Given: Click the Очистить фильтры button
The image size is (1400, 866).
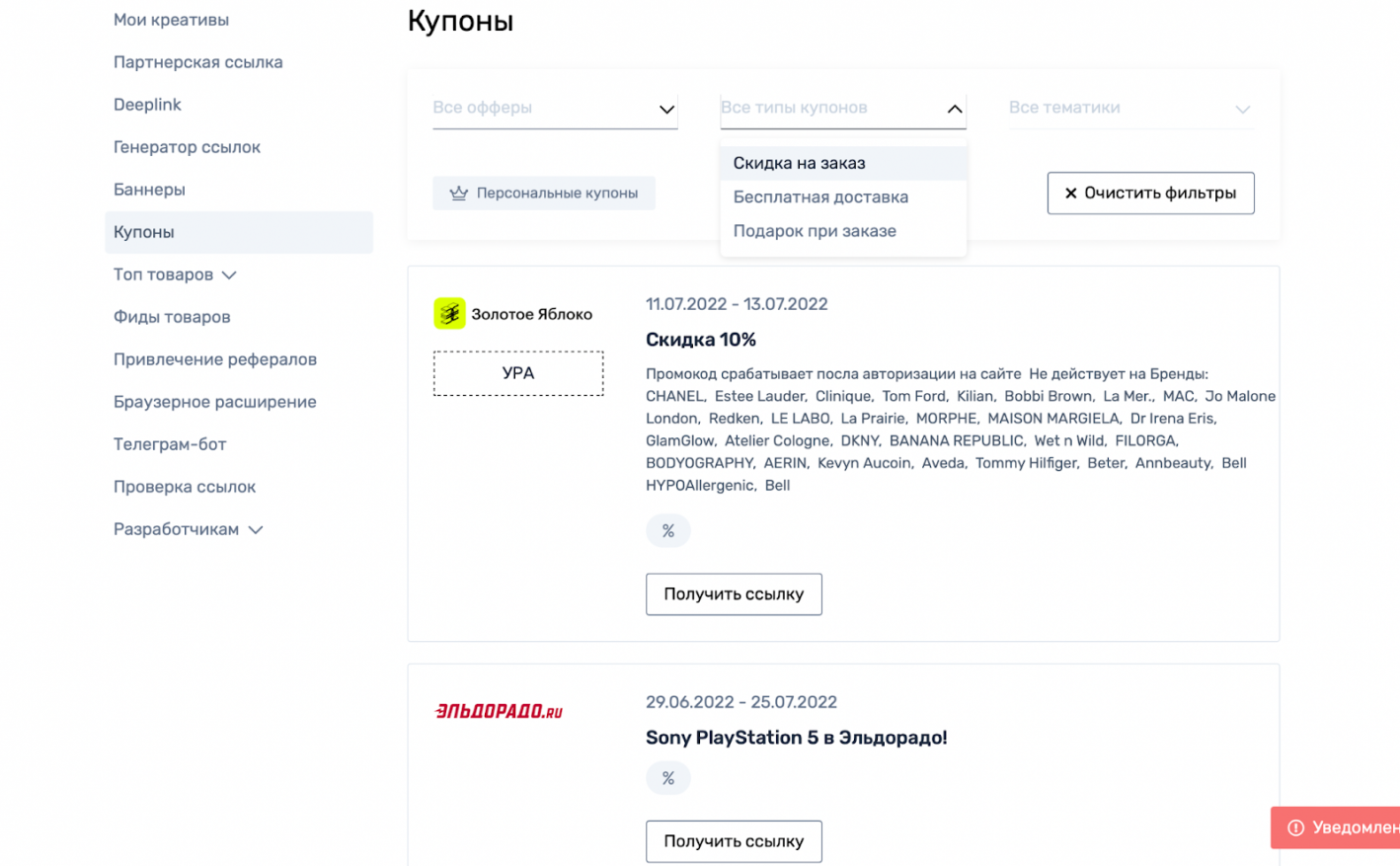Looking at the screenshot, I should (x=1151, y=194).
